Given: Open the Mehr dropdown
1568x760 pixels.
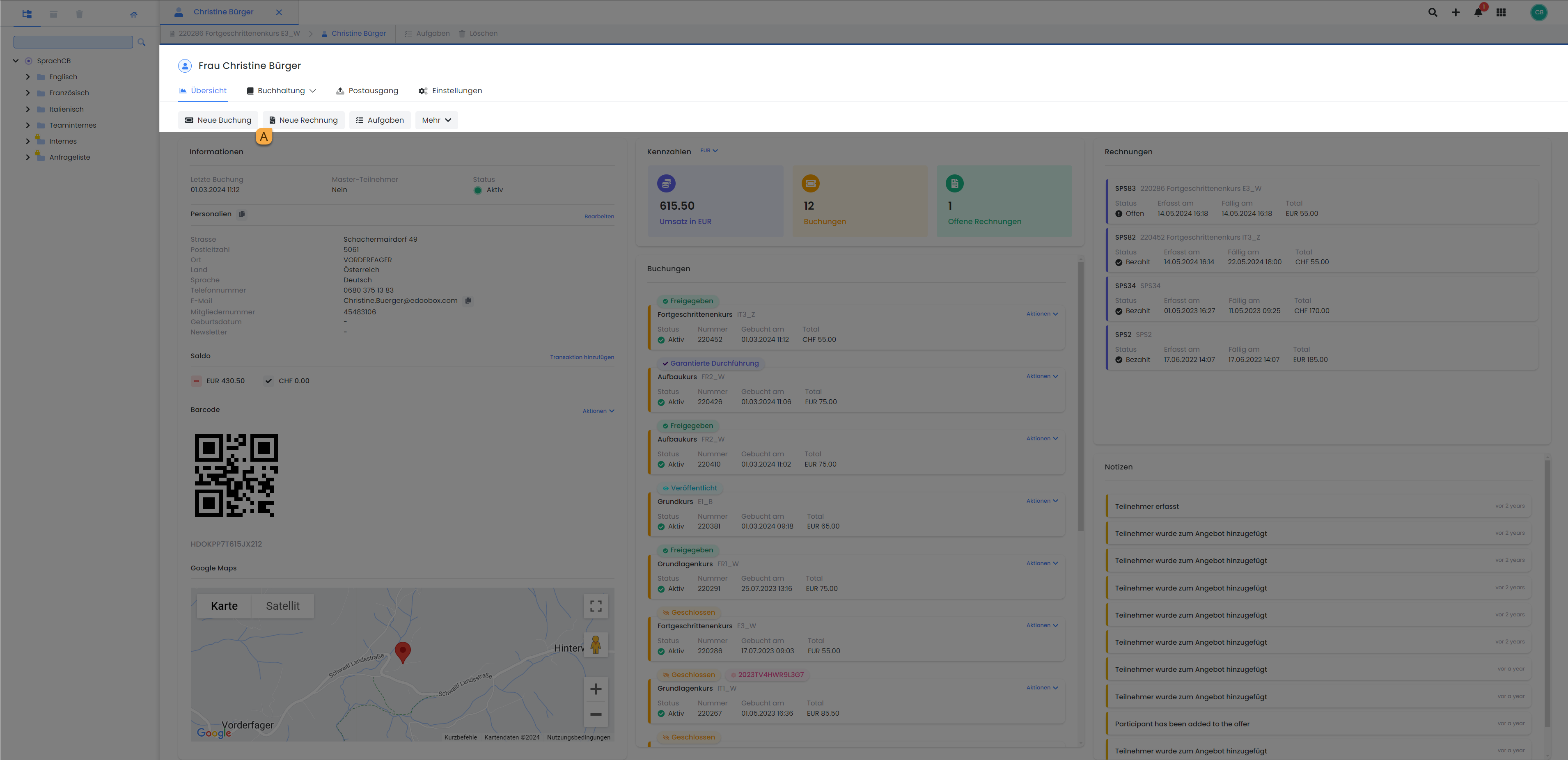Looking at the screenshot, I should tap(436, 121).
